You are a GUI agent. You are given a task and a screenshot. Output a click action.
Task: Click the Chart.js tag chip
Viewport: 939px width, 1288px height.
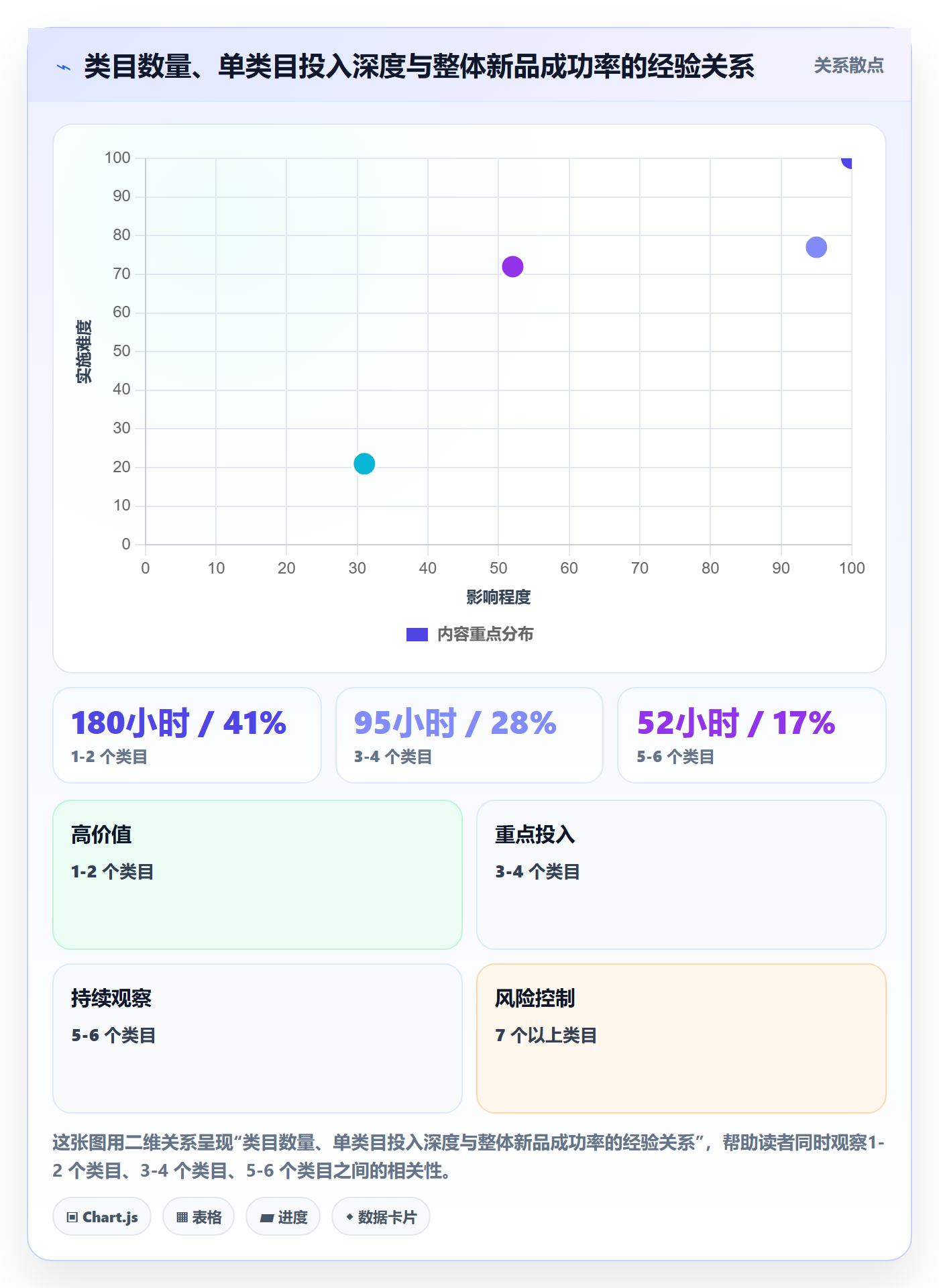(102, 1217)
